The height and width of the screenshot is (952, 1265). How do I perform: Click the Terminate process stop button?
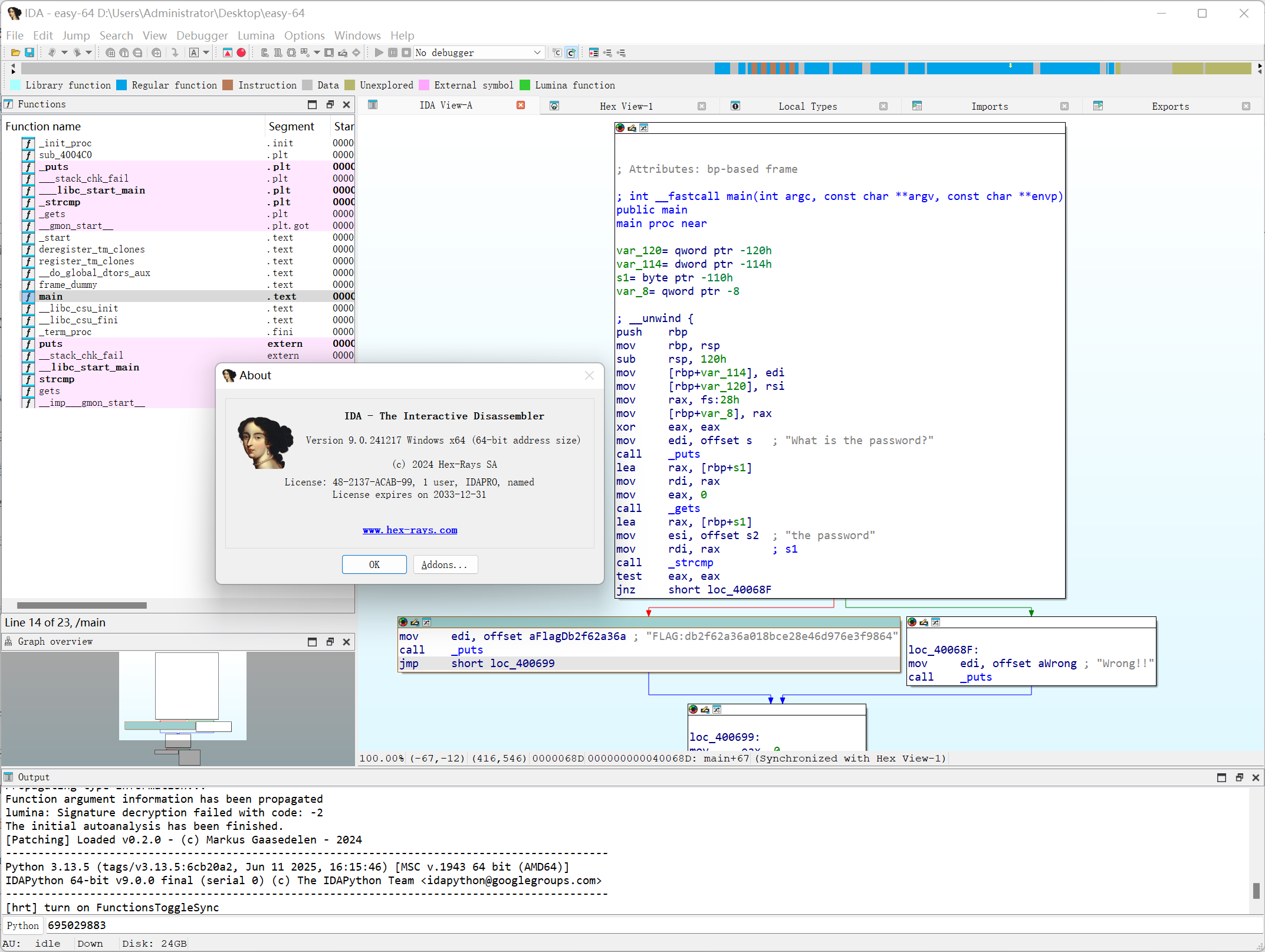(x=406, y=52)
